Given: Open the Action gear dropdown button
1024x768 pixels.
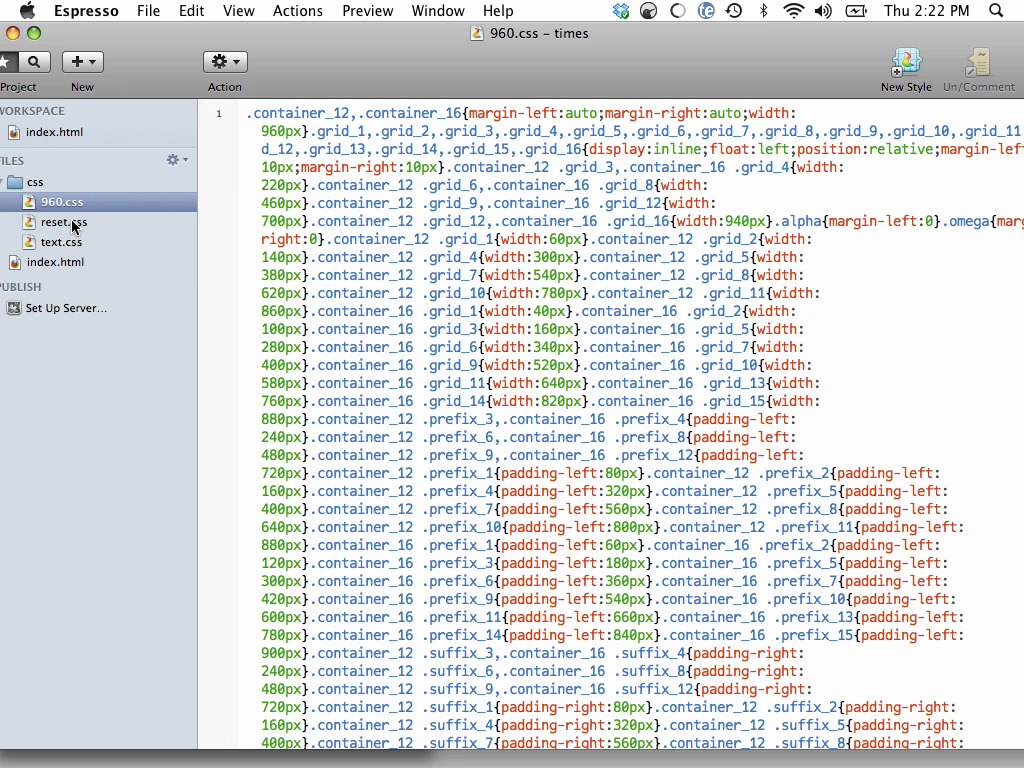Looking at the screenshot, I should click(225, 62).
